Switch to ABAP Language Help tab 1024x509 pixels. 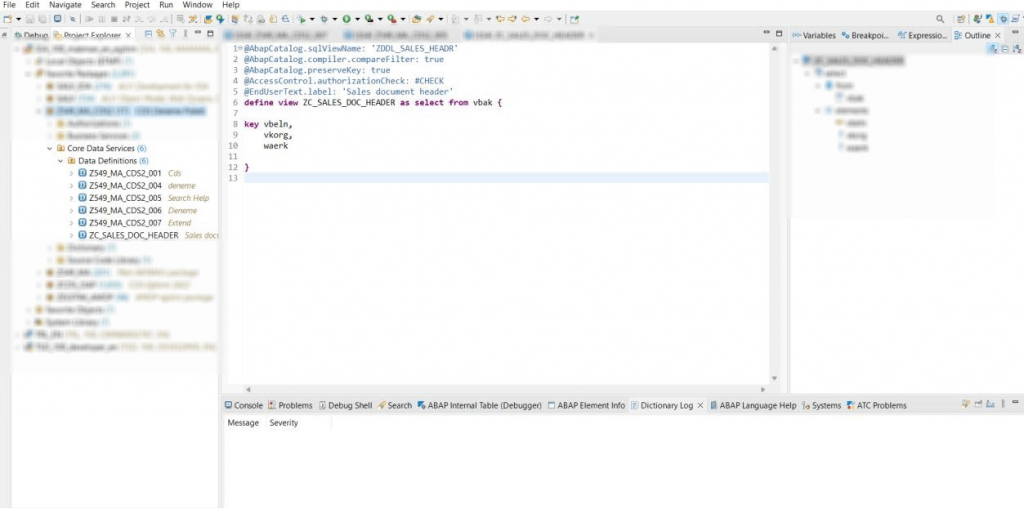tap(753, 405)
